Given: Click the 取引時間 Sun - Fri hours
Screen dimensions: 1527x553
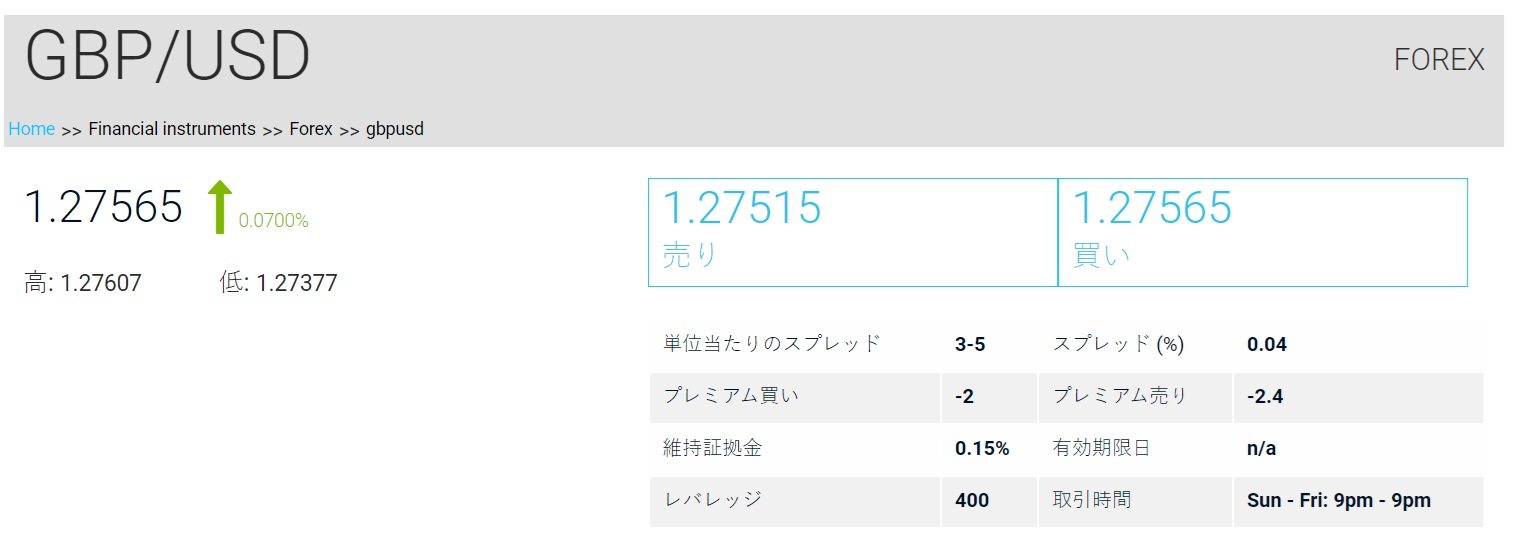Looking at the screenshot, I should click(1339, 501).
